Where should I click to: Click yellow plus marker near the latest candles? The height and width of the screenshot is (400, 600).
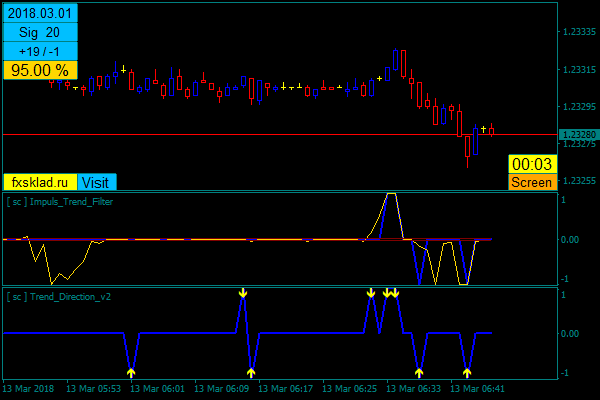tap(483, 129)
